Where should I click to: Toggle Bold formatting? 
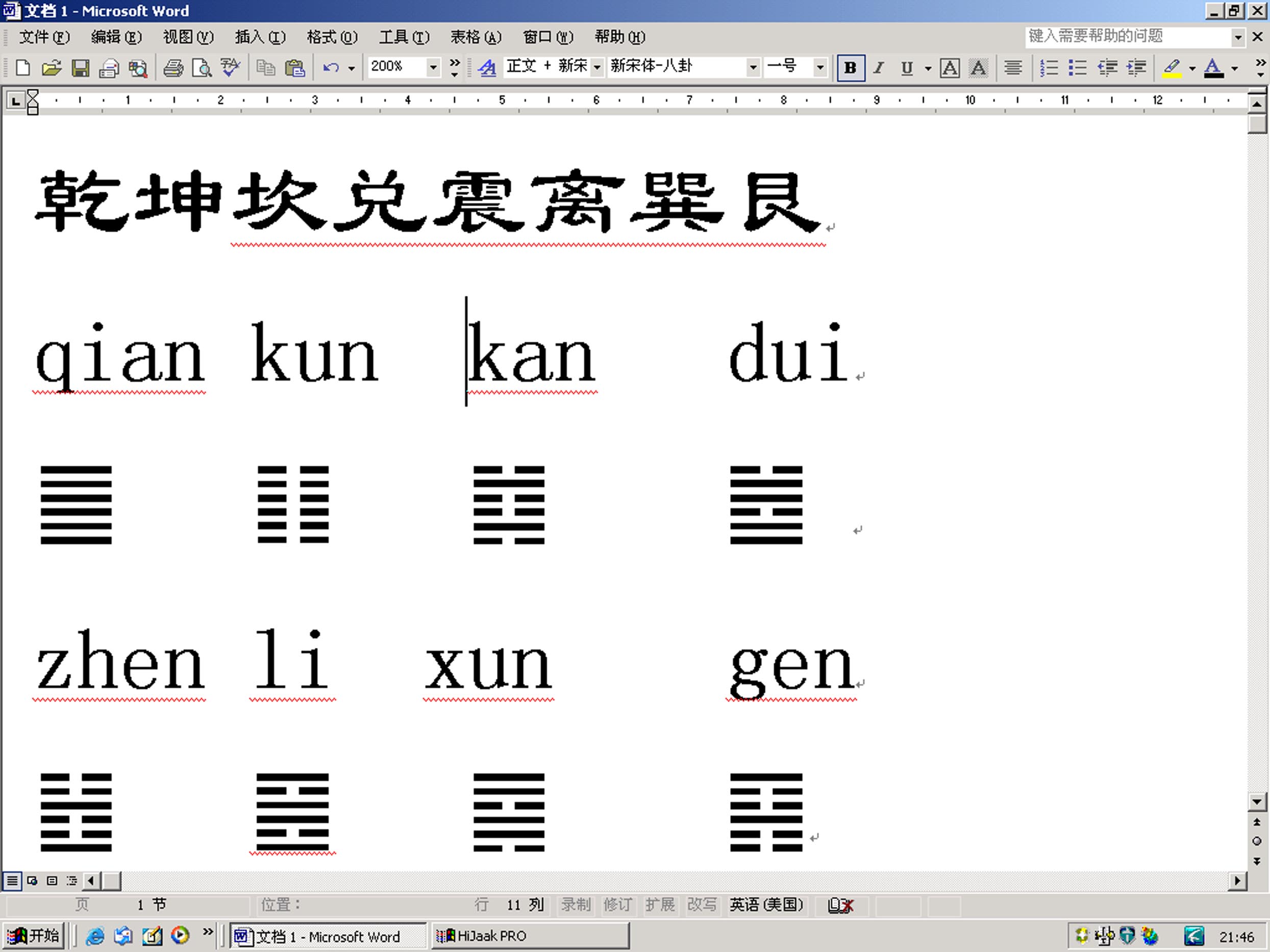click(x=851, y=68)
